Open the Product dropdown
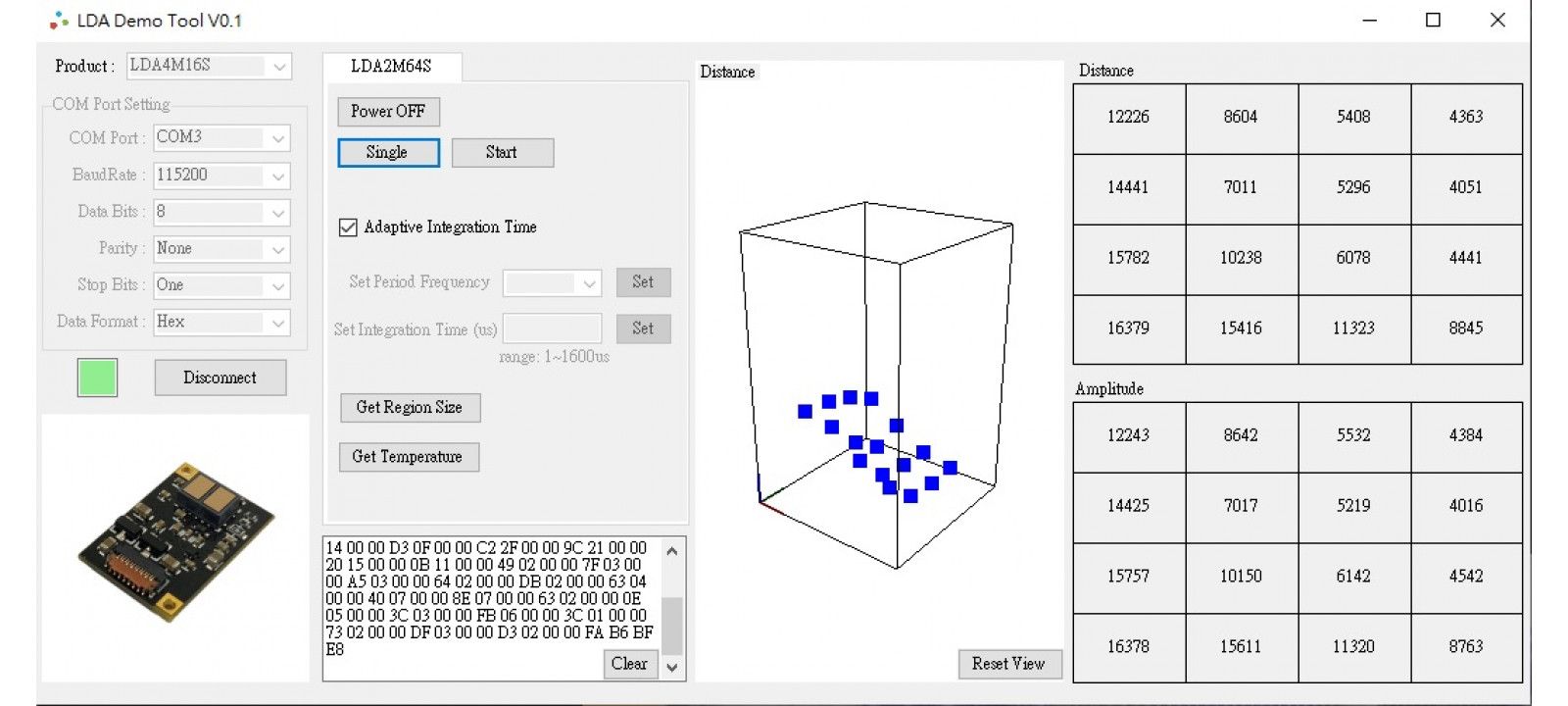1568x706 pixels. coord(279,67)
